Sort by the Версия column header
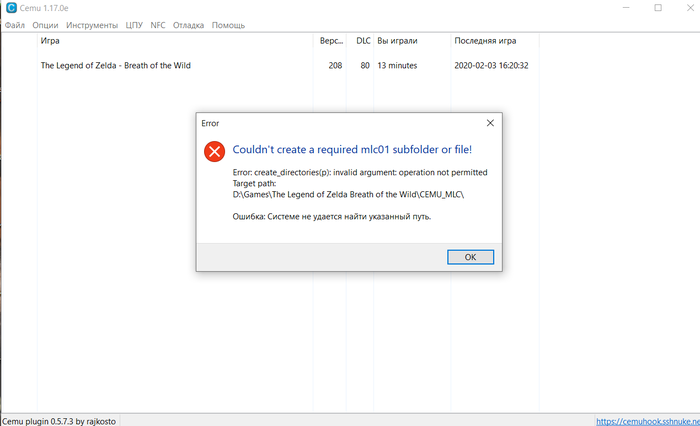 coord(330,42)
